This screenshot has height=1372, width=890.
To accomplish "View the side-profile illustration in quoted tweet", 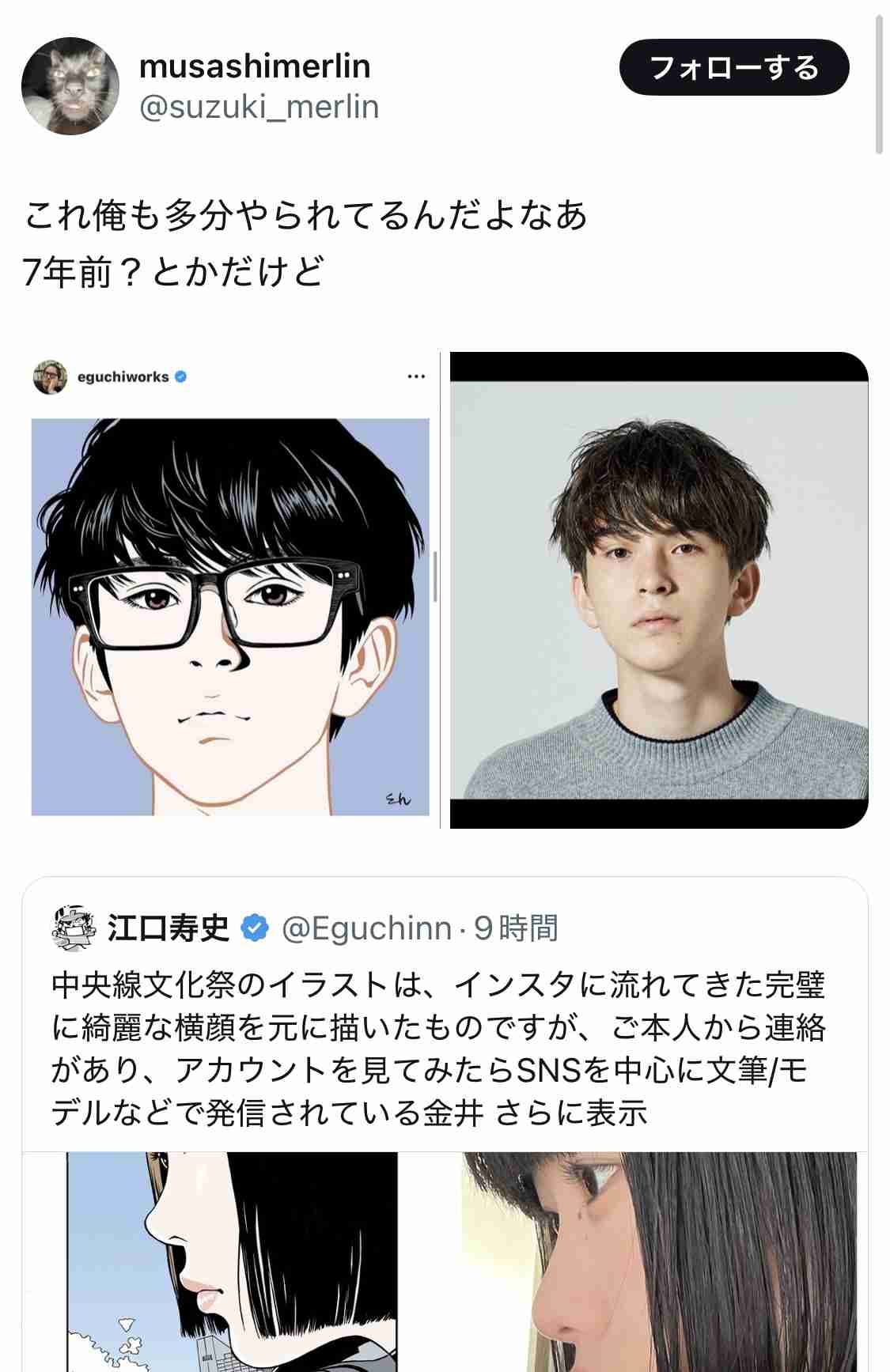I will tap(232, 1262).
